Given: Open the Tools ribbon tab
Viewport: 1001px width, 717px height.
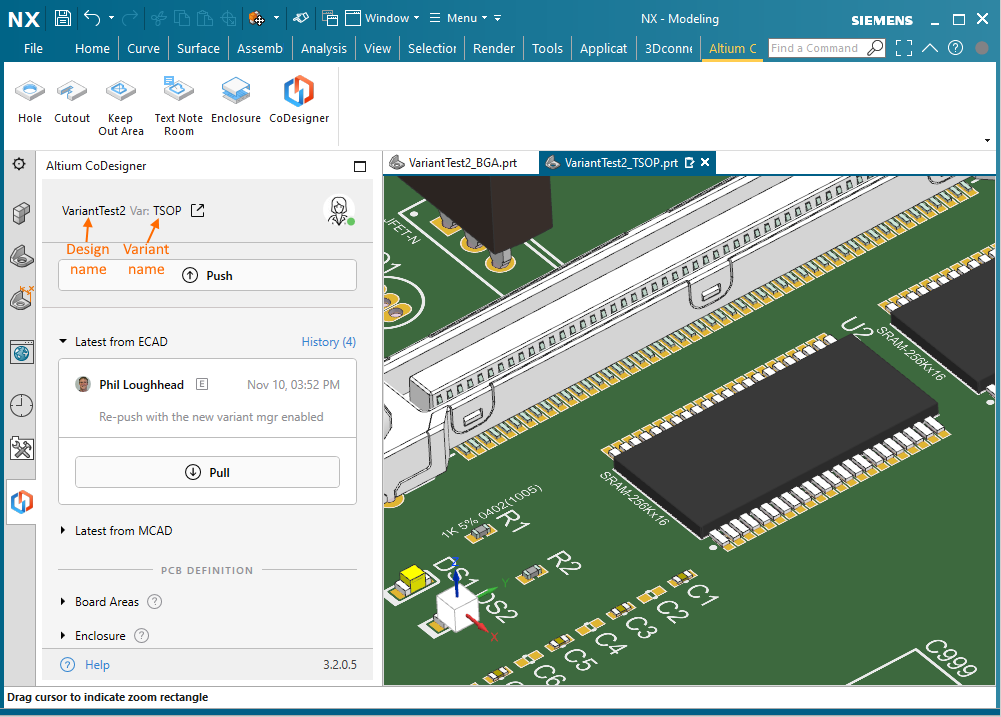Looking at the screenshot, I should (548, 49).
